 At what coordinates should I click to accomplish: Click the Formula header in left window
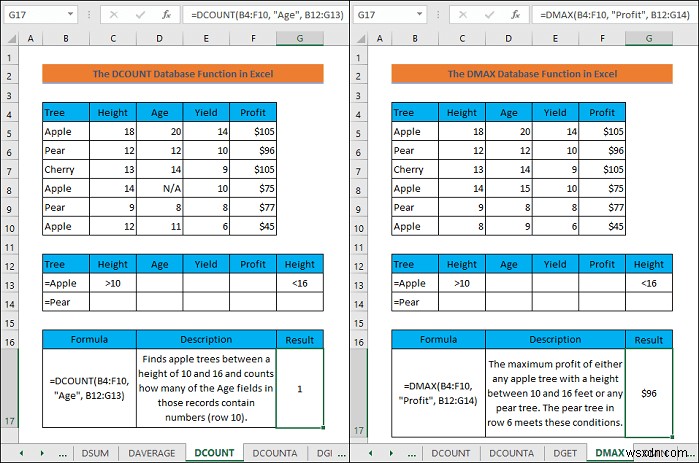click(x=90, y=340)
